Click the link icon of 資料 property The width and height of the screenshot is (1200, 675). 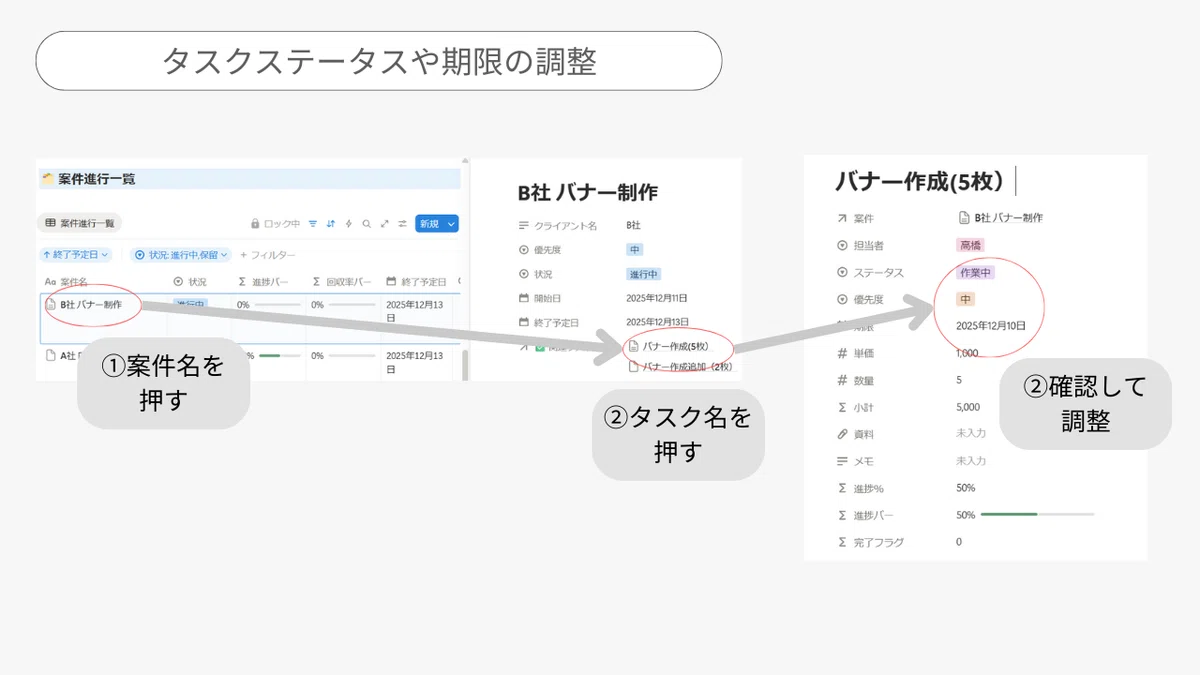point(842,434)
